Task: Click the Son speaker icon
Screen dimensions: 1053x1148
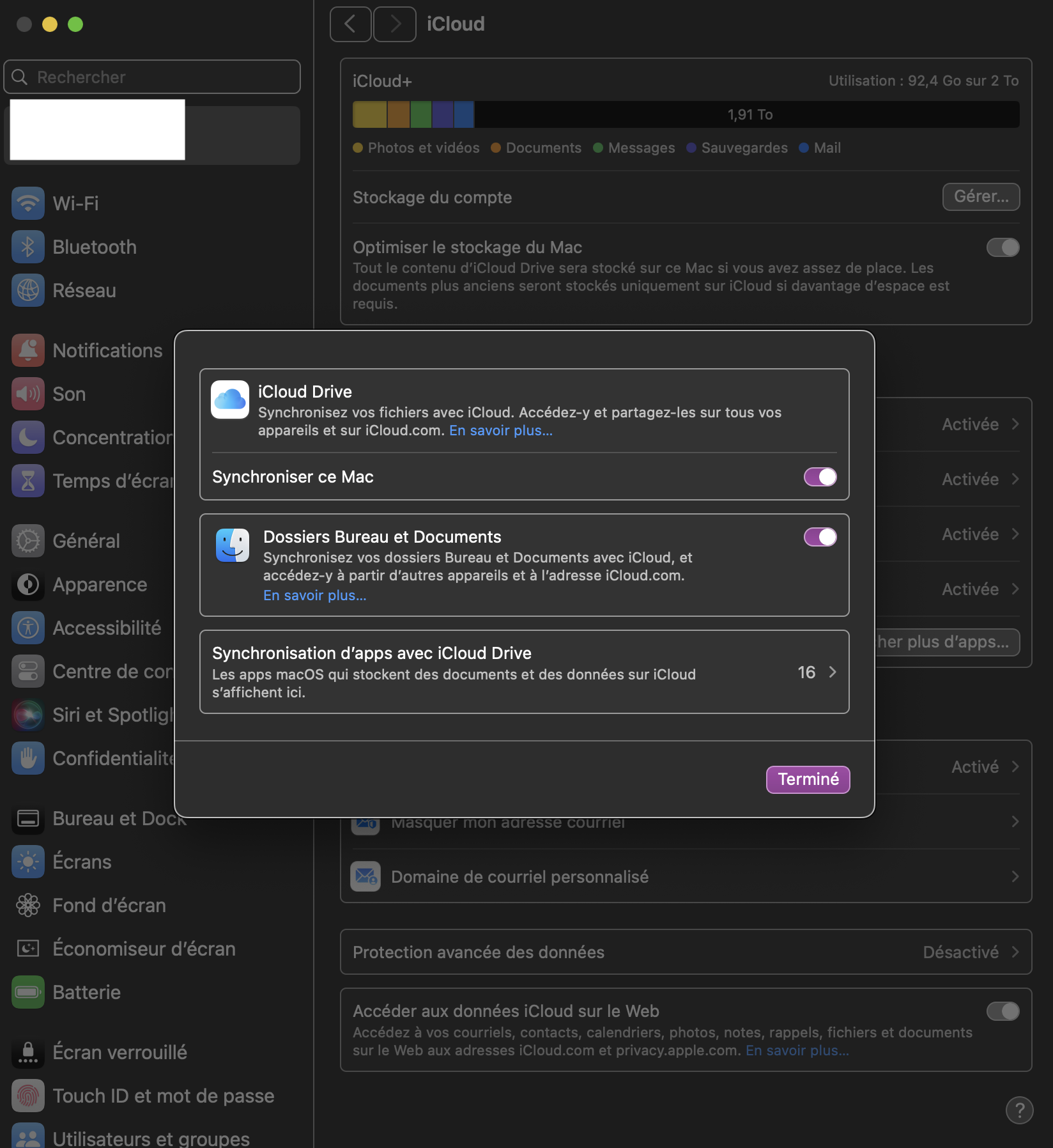Action: pos(27,394)
